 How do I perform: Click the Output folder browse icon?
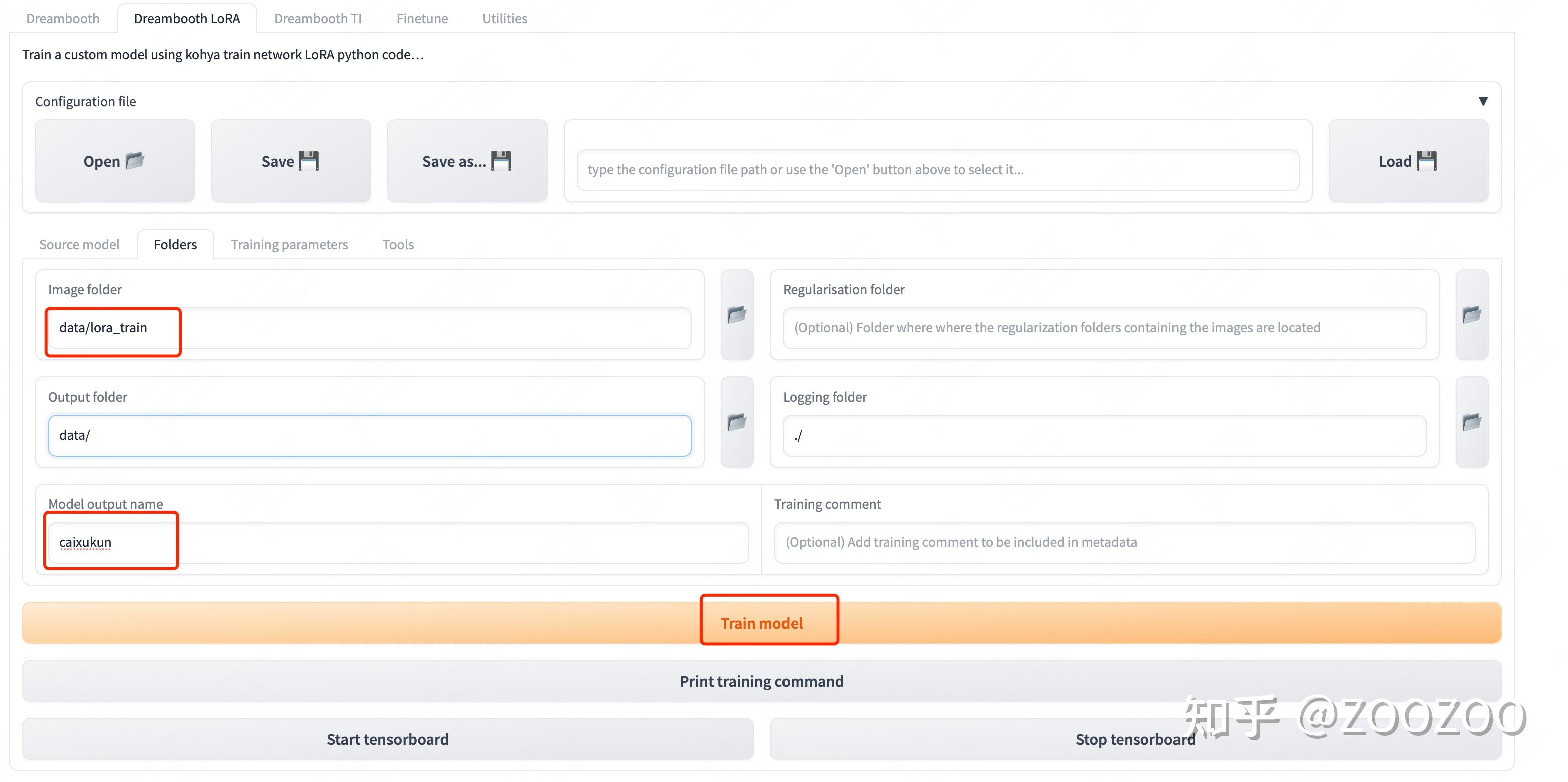(737, 422)
